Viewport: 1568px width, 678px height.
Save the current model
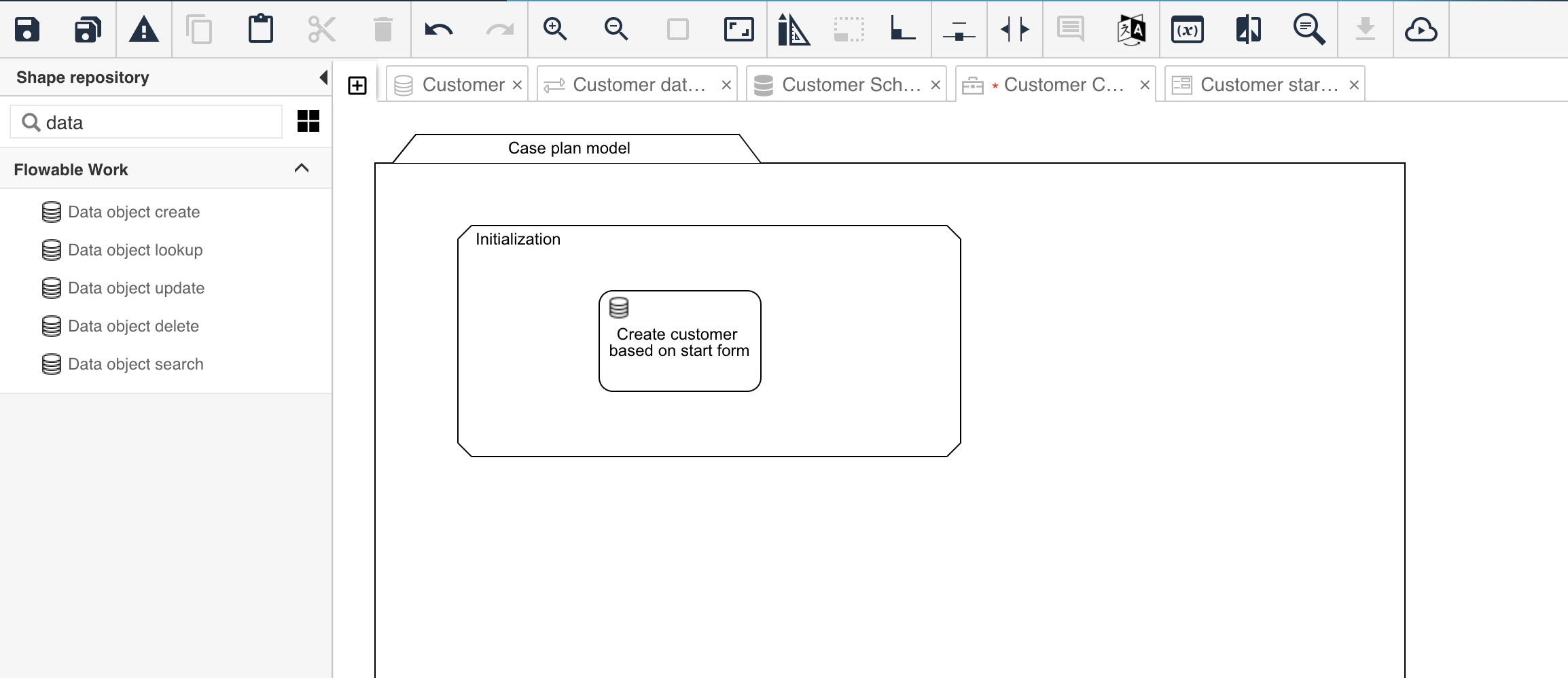click(x=27, y=29)
